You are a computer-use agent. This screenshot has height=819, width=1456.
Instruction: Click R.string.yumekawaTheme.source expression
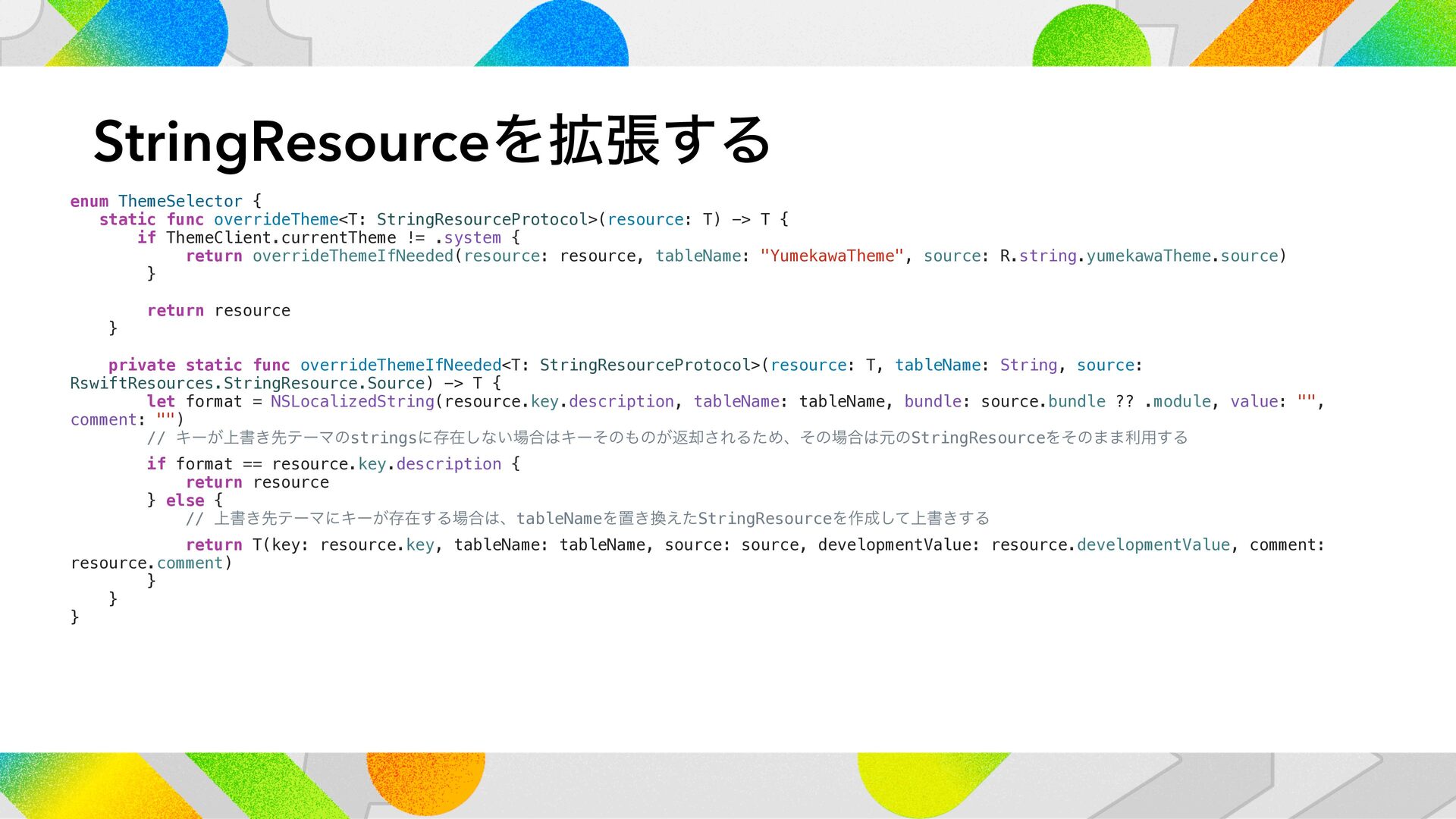point(1139,256)
